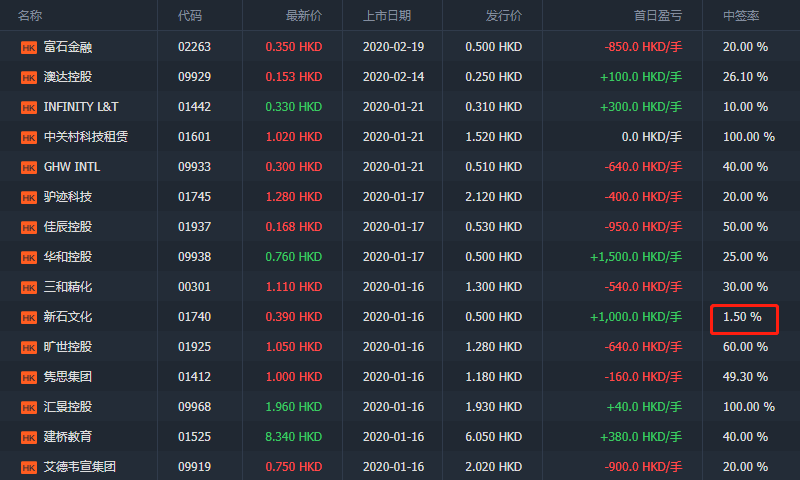Click the HK badge beside 艾德韦宣集团
The height and width of the screenshot is (480, 800).
click(29, 467)
